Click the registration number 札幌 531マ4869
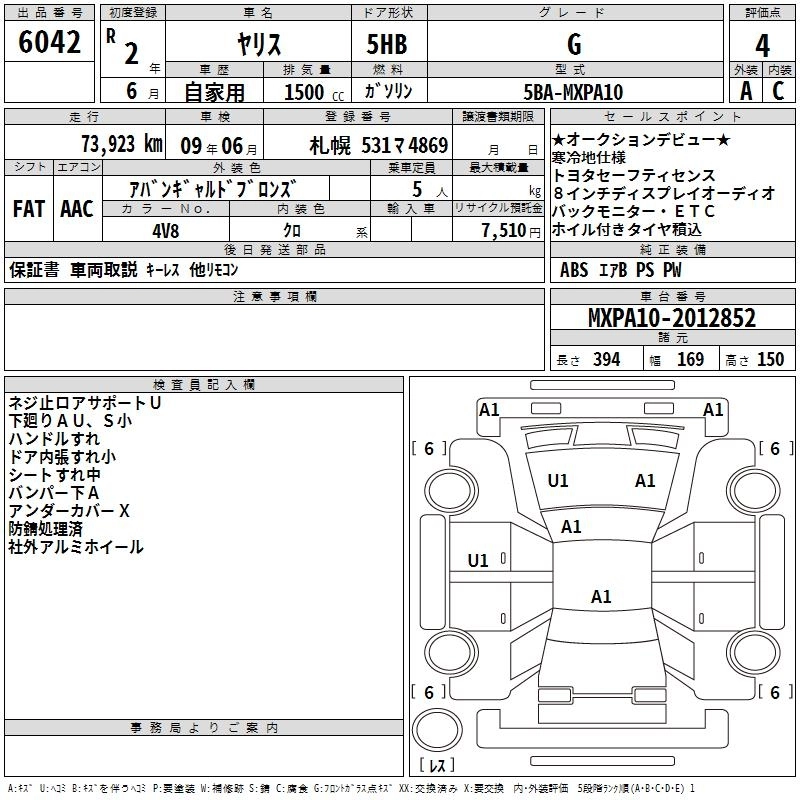 [x=378, y=144]
